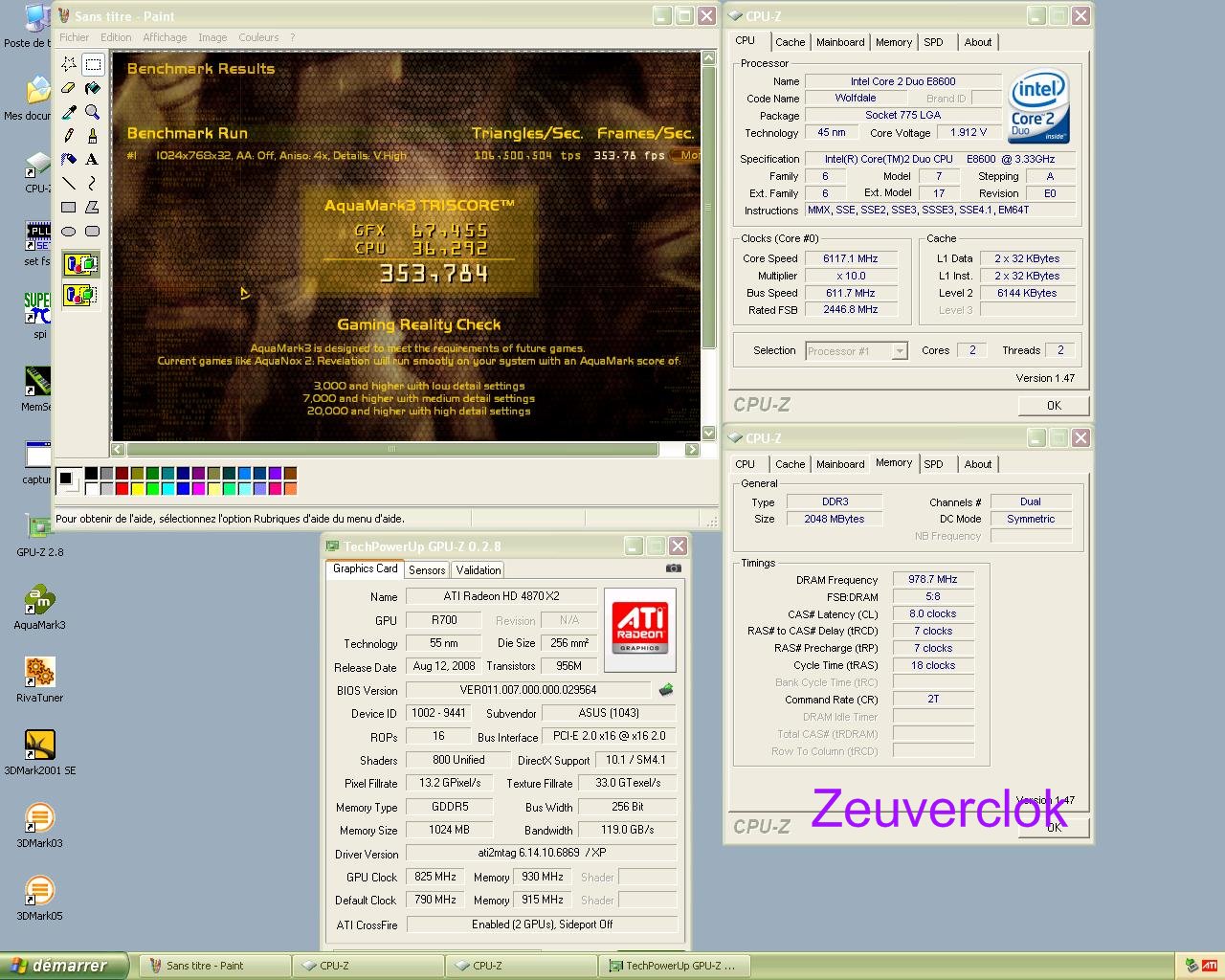
Task: Open the AquaMark3 desktop shortcut
Action: [39, 608]
